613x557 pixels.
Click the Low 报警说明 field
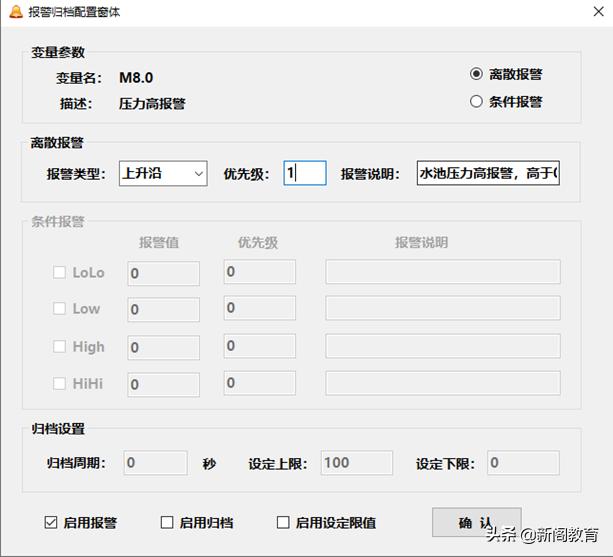point(443,308)
